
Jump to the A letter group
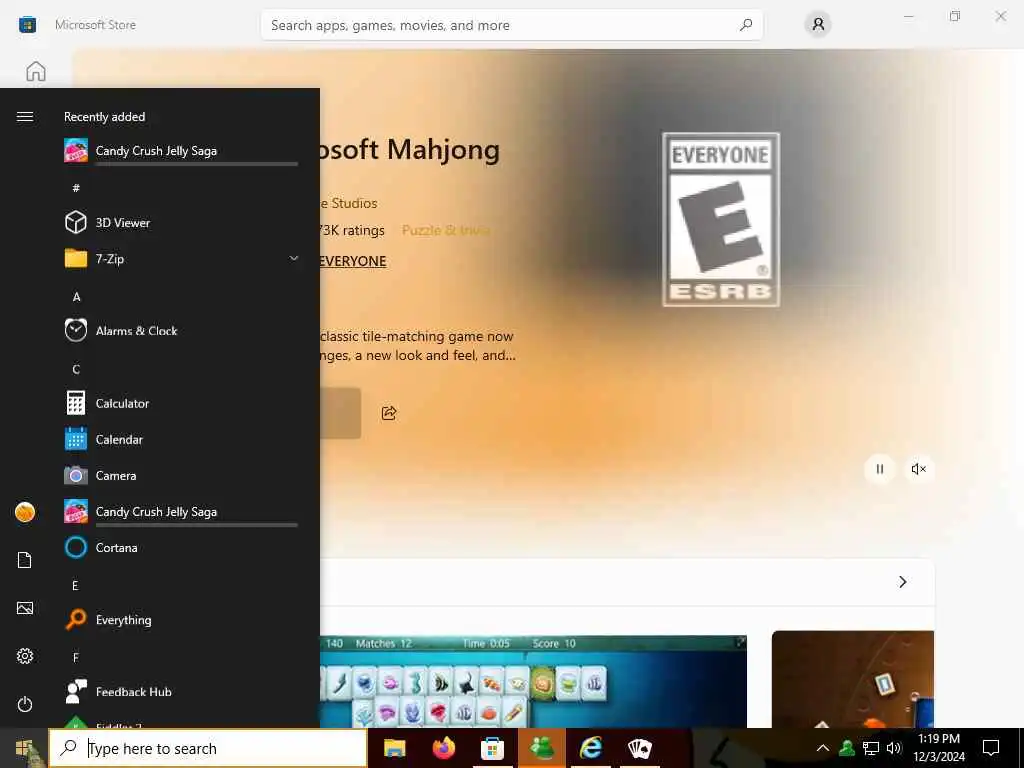coord(76,297)
